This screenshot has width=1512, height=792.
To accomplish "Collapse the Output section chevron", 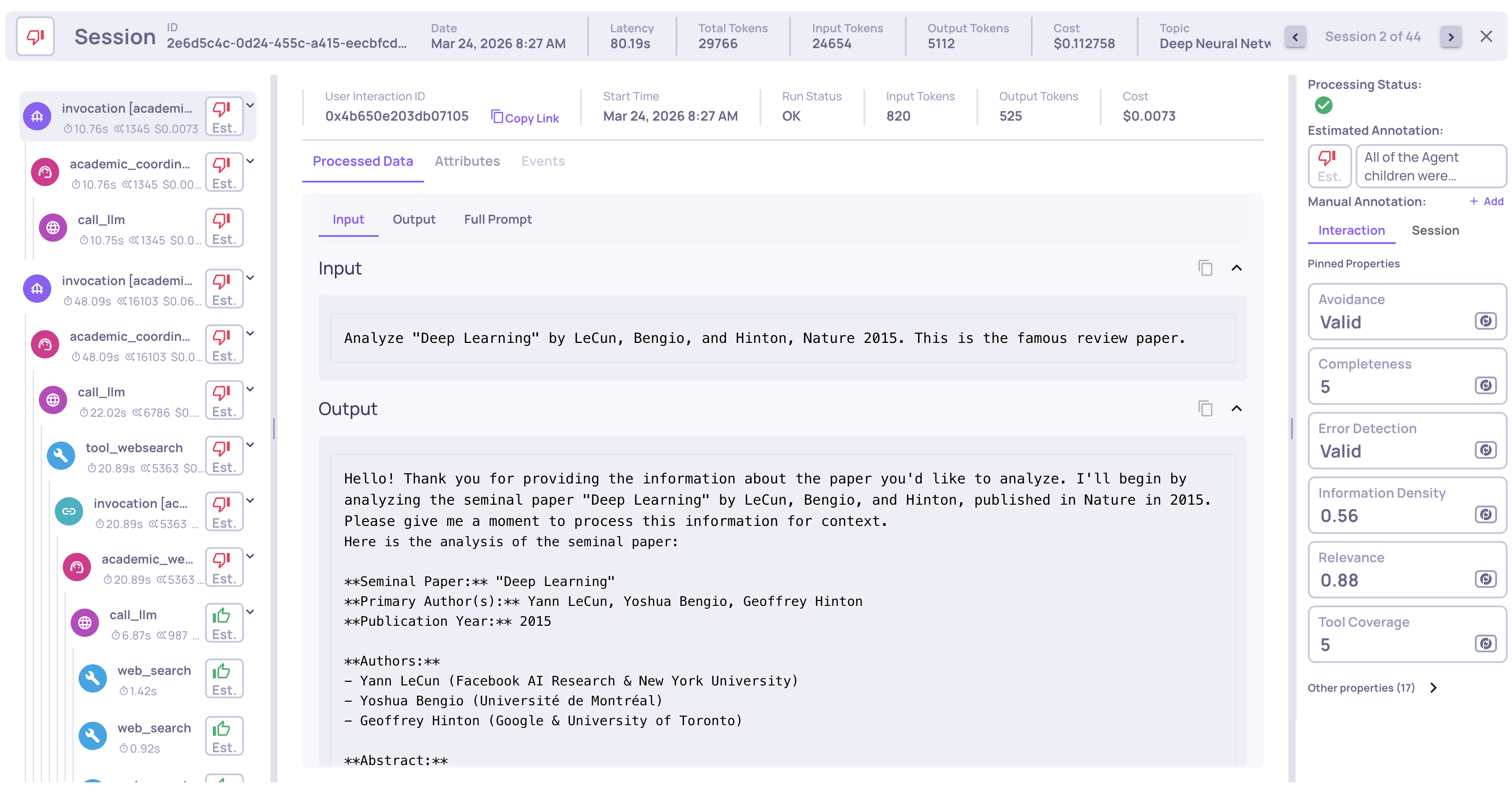I will [1236, 409].
